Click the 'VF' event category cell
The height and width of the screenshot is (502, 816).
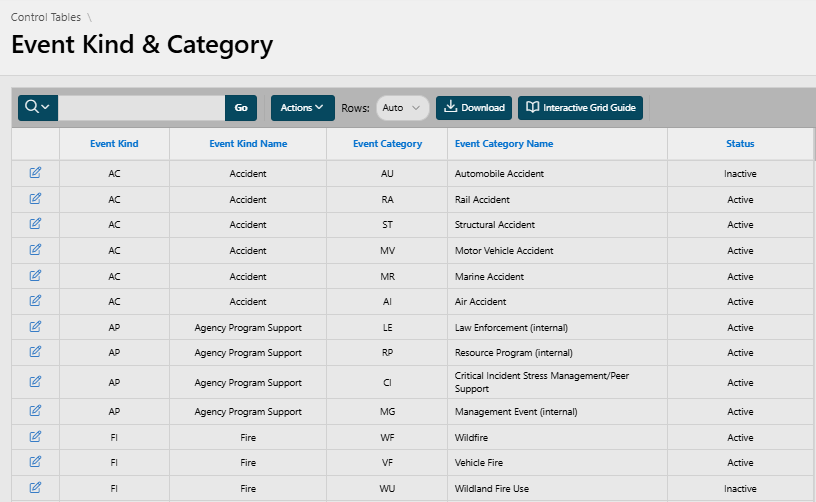click(387, 463)
